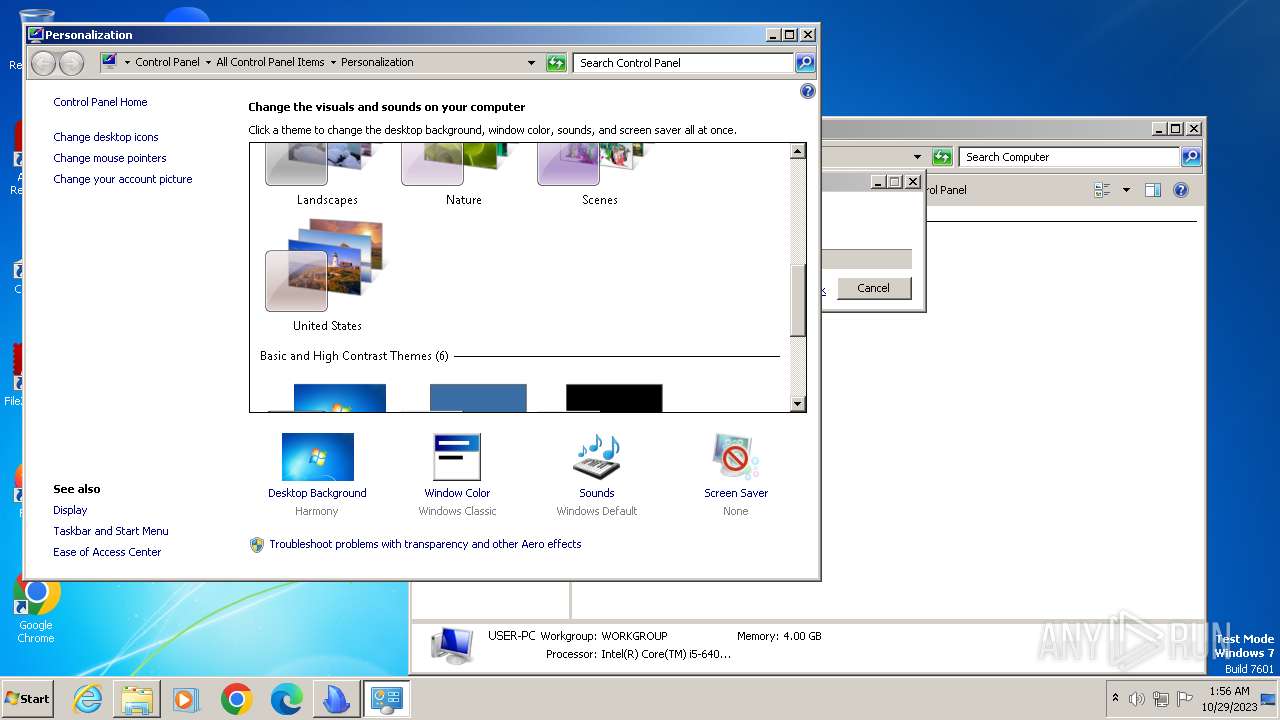Open Ease of Access Center link
The width and height of the screenshot is (1280, 720).
(107, 552)
